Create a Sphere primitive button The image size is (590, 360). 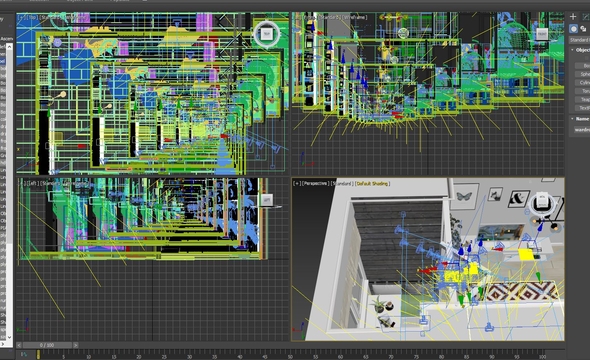coord(583,74)
